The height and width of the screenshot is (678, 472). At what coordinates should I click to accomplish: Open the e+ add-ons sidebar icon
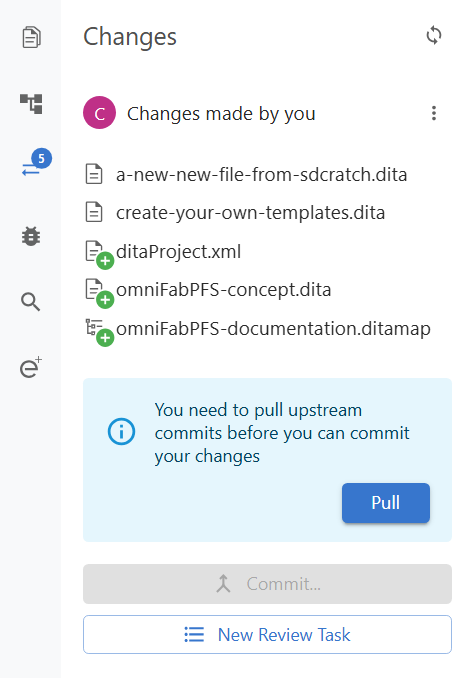pyautogui.click(x=31, y=367)
